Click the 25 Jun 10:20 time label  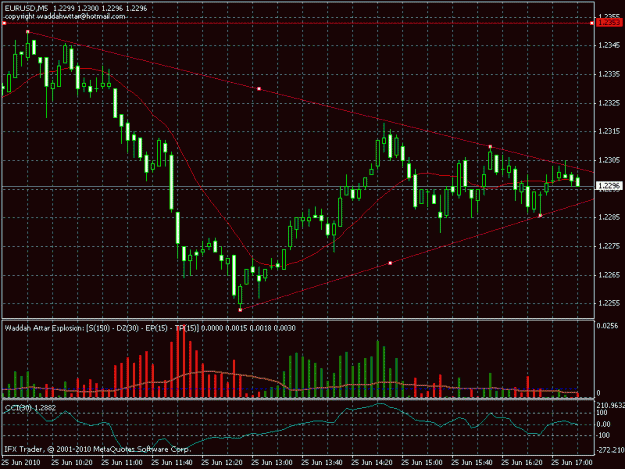click(x=72, y=463)
